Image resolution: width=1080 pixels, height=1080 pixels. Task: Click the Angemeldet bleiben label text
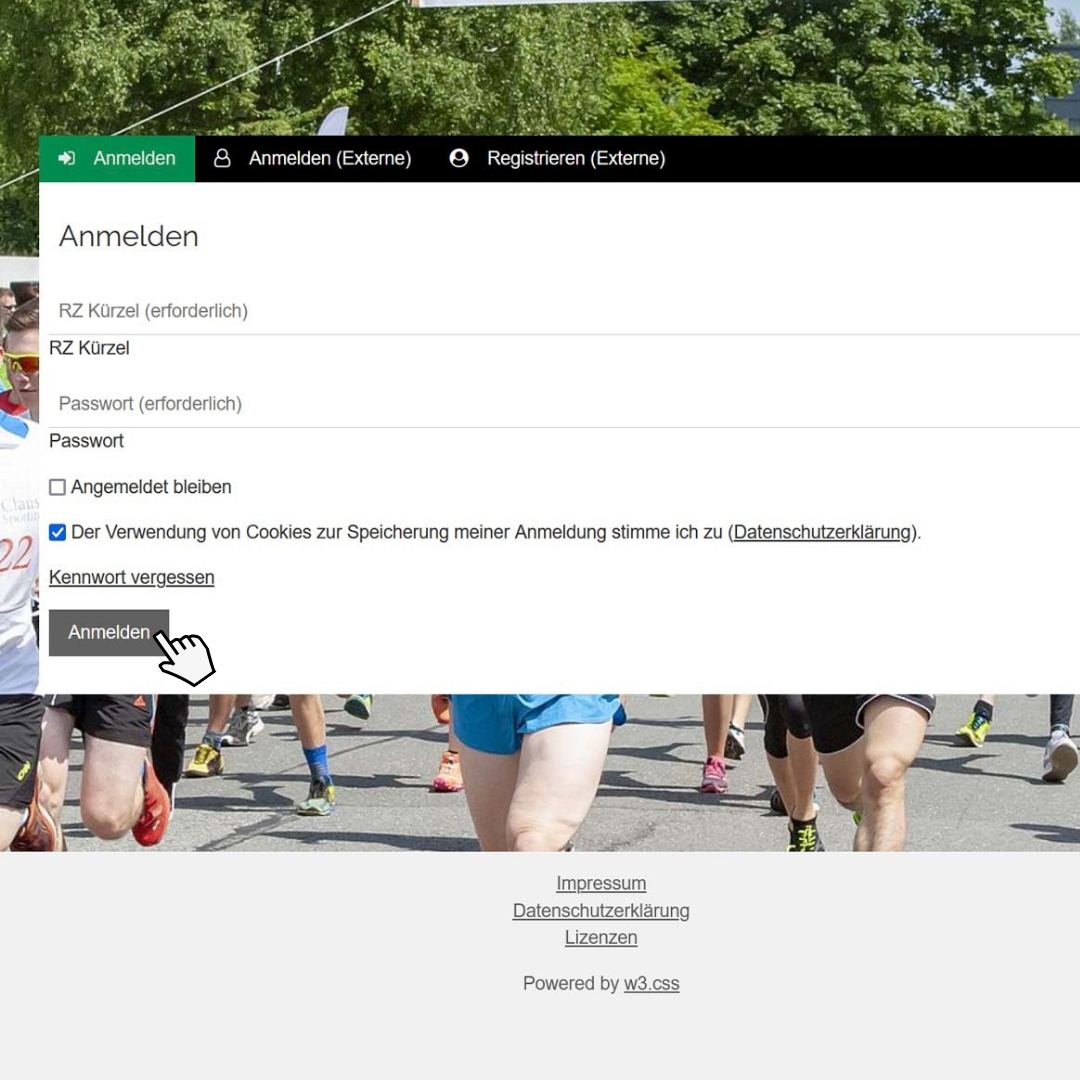point(151,488)
